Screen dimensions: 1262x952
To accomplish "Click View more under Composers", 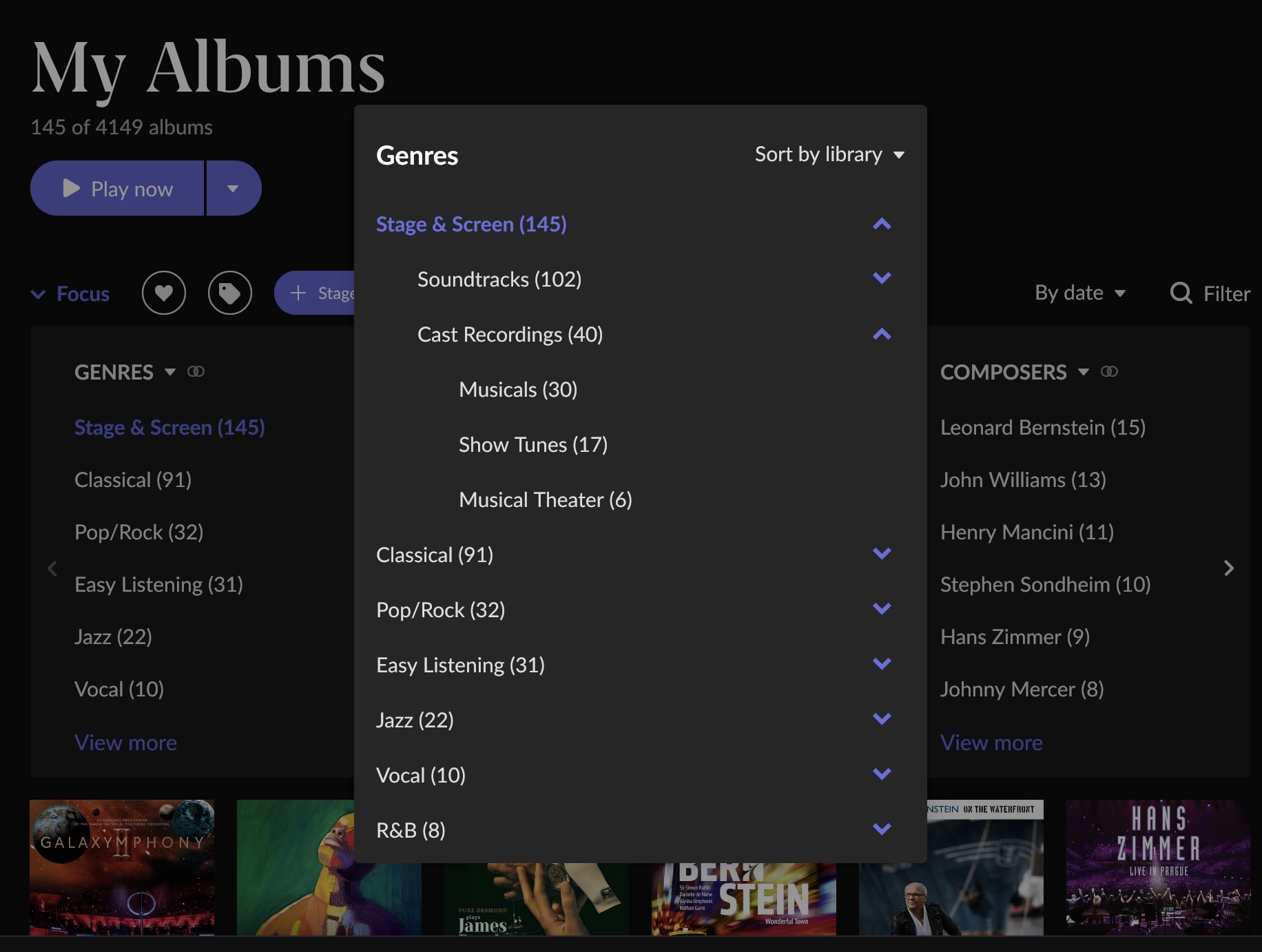I will point(991,743).
